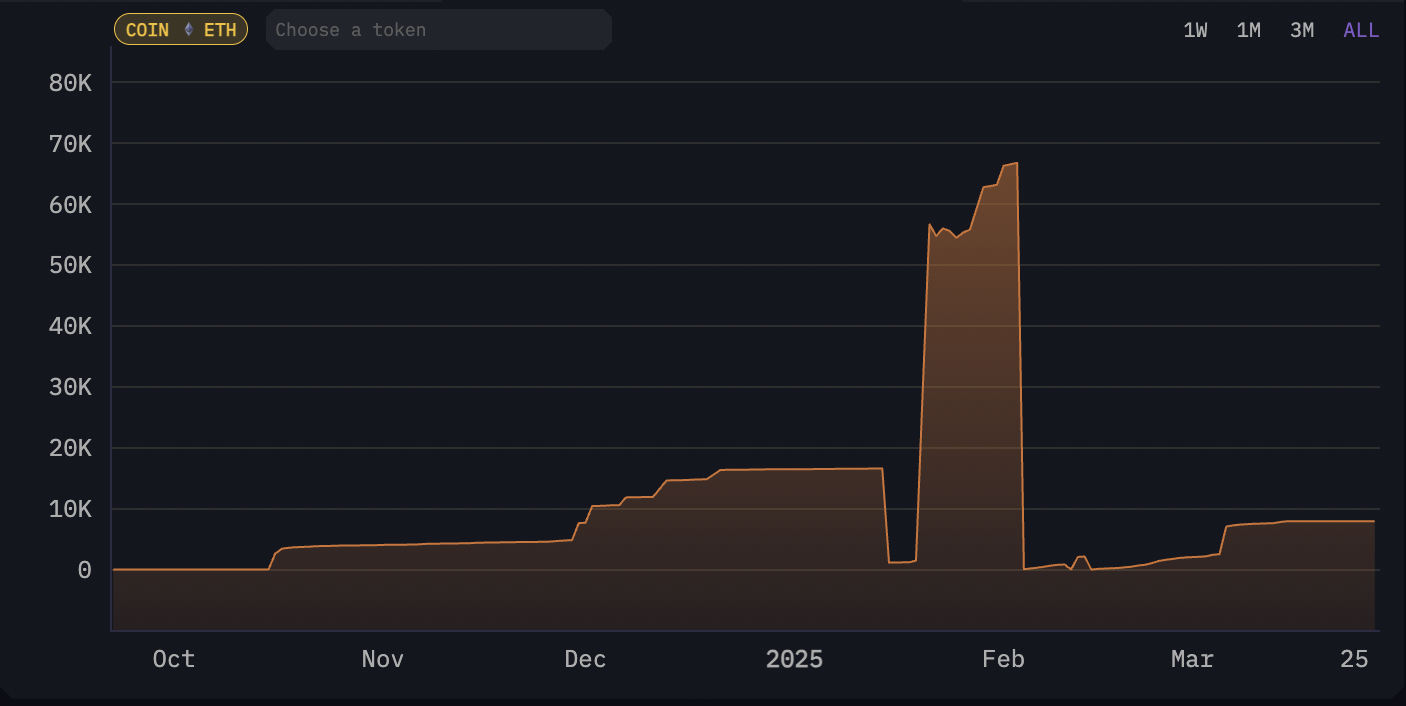Click the 50K label on the y-axis
The height and width of the screenshot is (706, 1406).
70,266
